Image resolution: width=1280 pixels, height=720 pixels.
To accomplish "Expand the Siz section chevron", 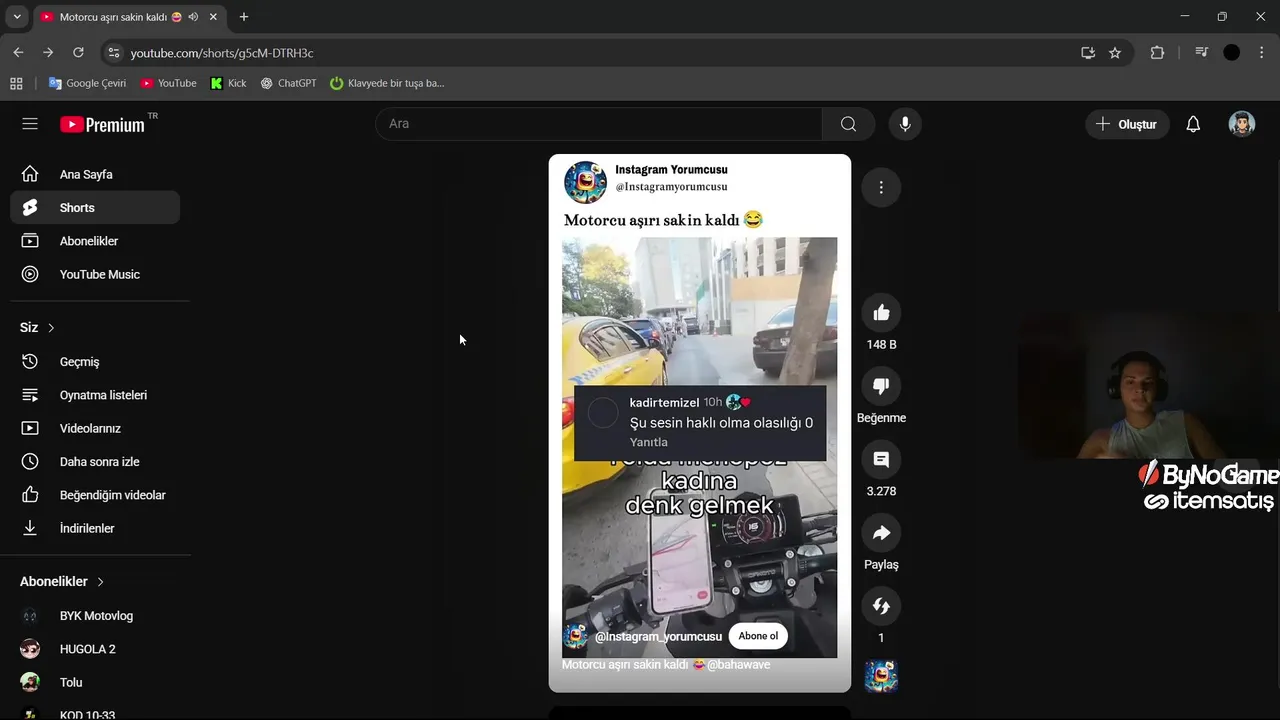I will [51, 328].
